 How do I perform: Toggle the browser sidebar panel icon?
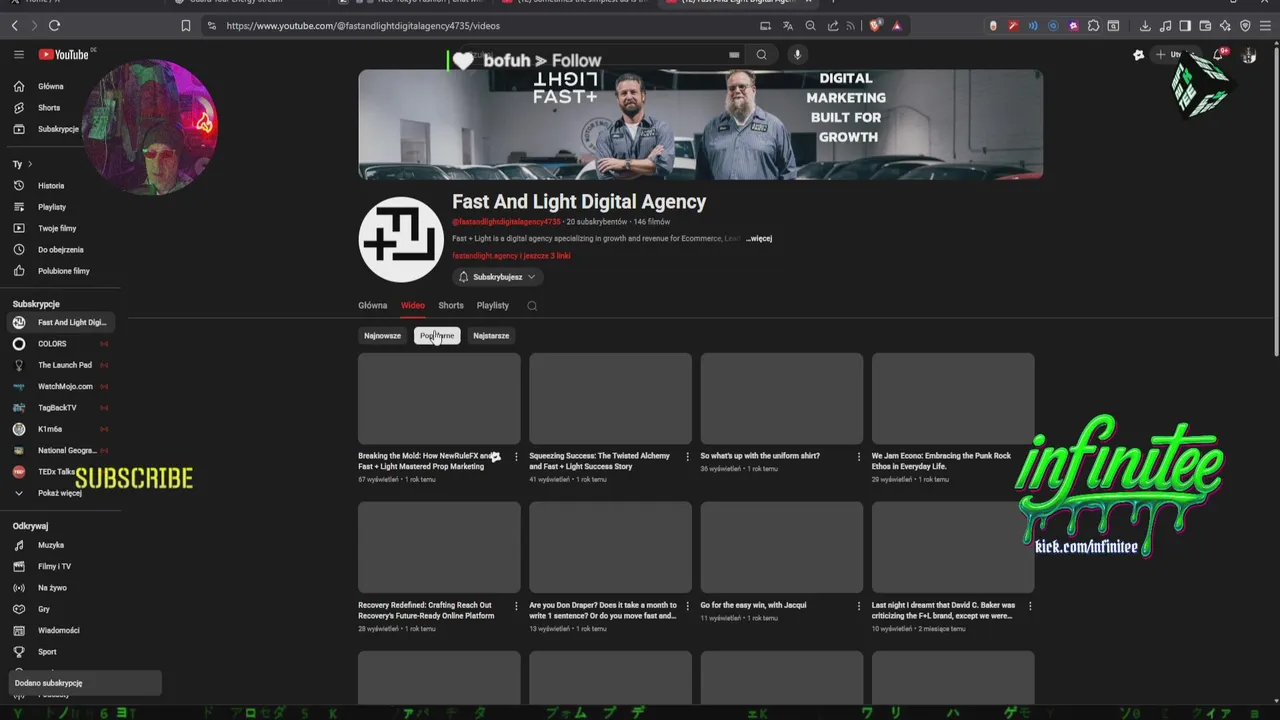tap(1185, 26)
